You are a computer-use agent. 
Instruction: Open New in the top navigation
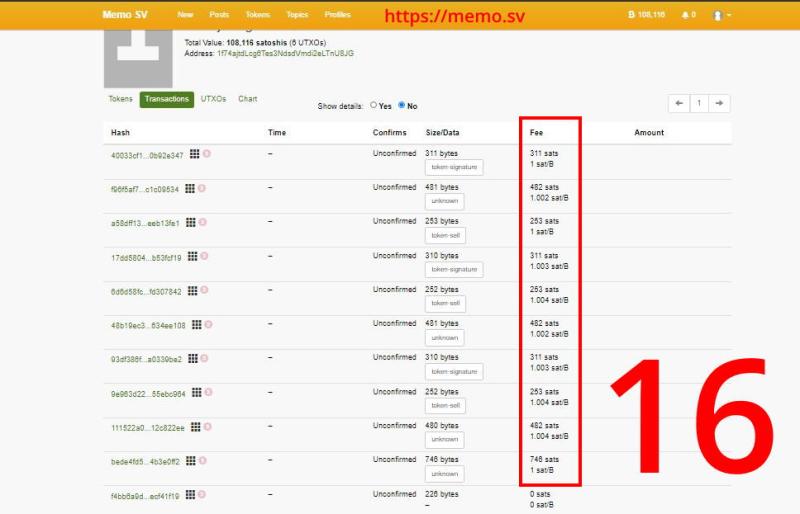pyautogui.click(x=185, y=14)
